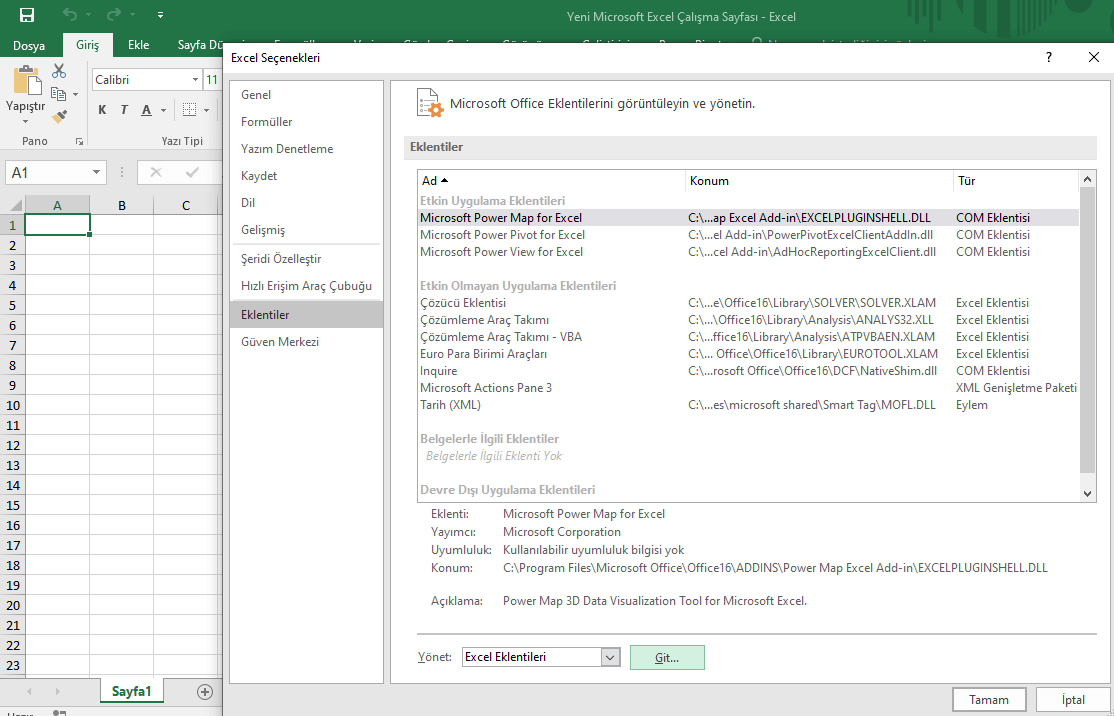Click the formula bar Cancel X icon

pos(156,173)
